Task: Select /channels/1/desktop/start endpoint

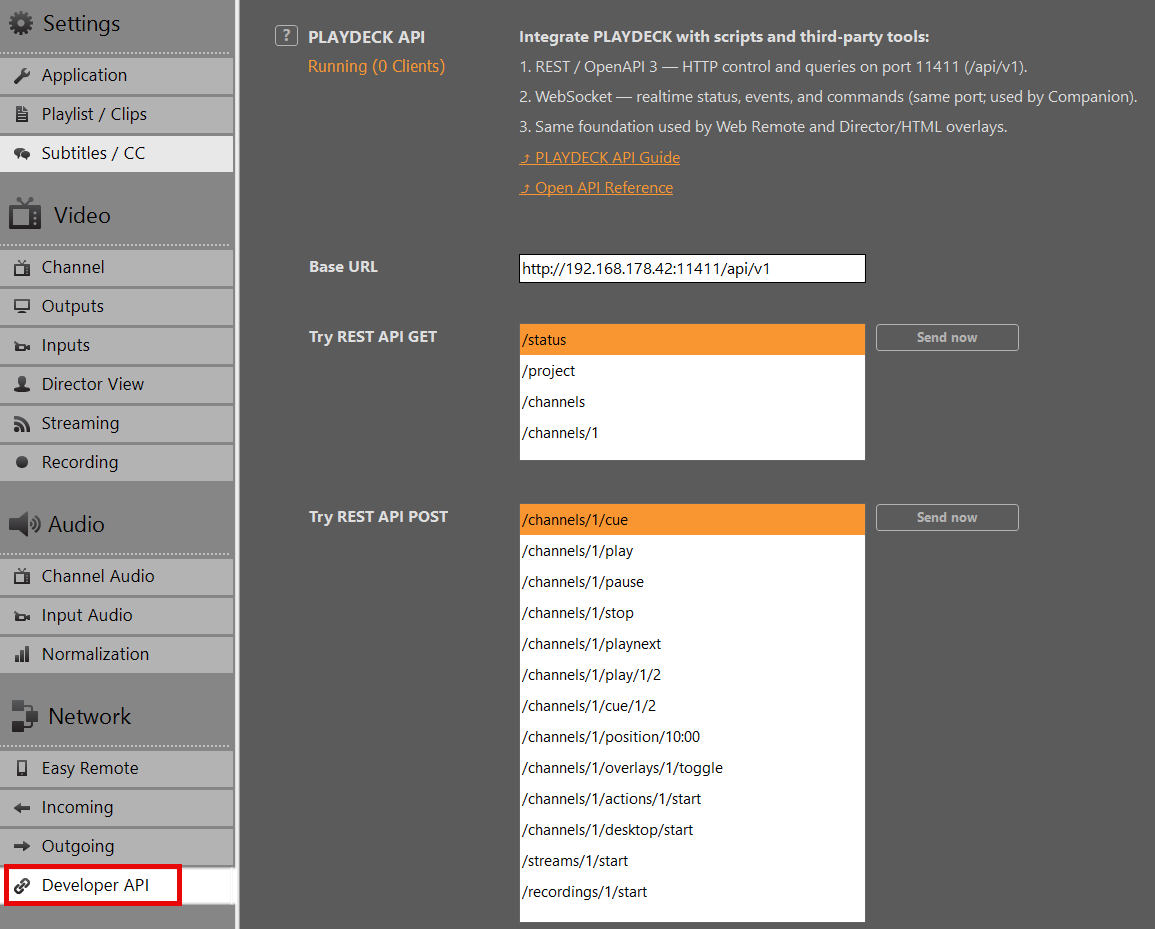Action: (x=692, y=829)
